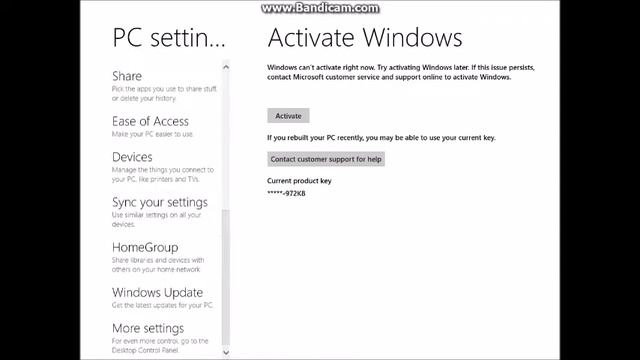
Task: Click the sidebar scrollbar thumb
Action: [226, 278]
